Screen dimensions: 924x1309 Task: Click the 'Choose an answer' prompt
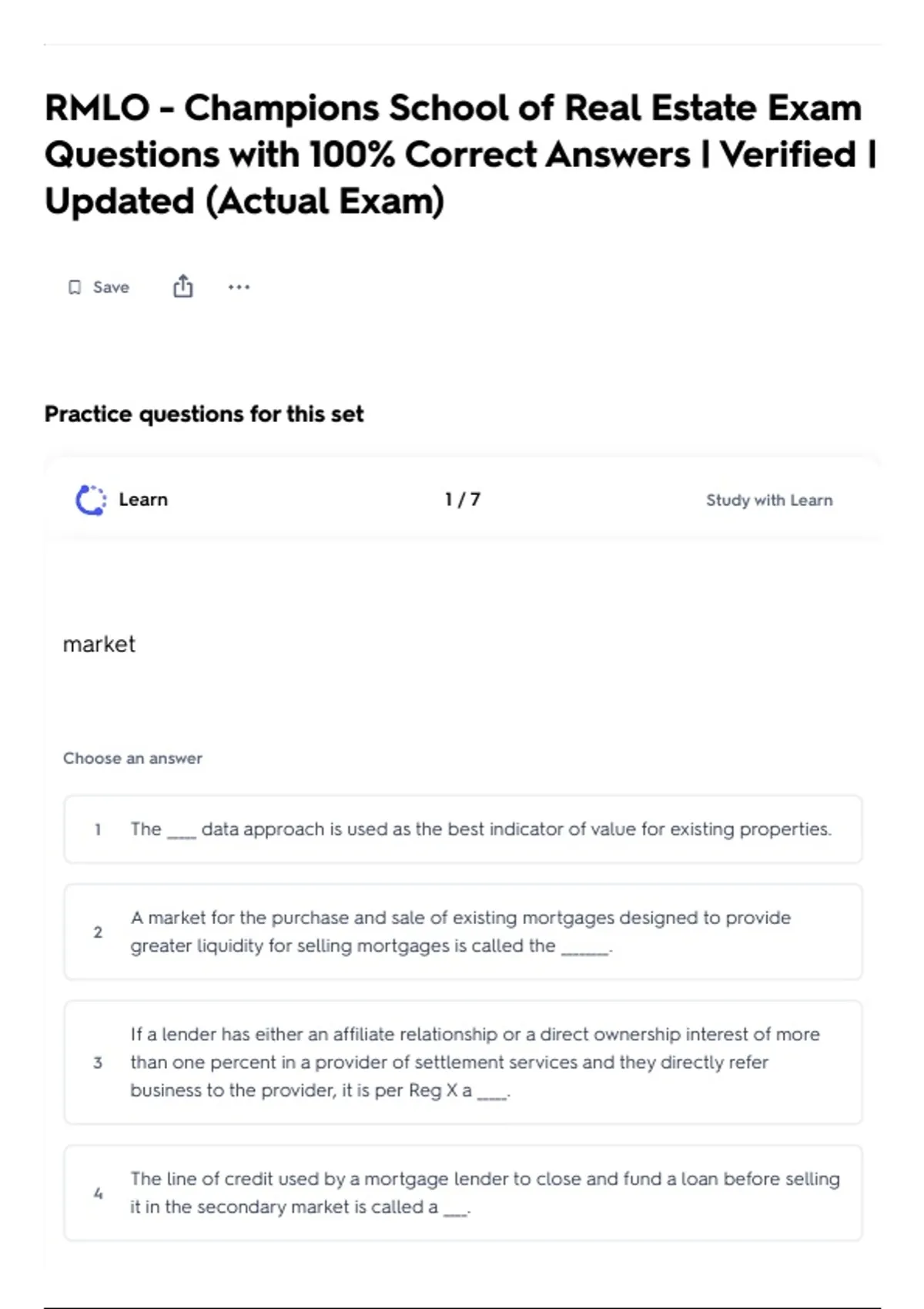(132, 758)
